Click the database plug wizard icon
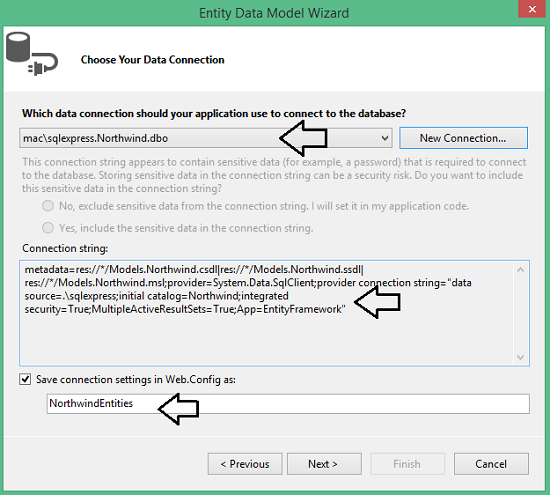This screenshot has height=495, width=550. 32,54
